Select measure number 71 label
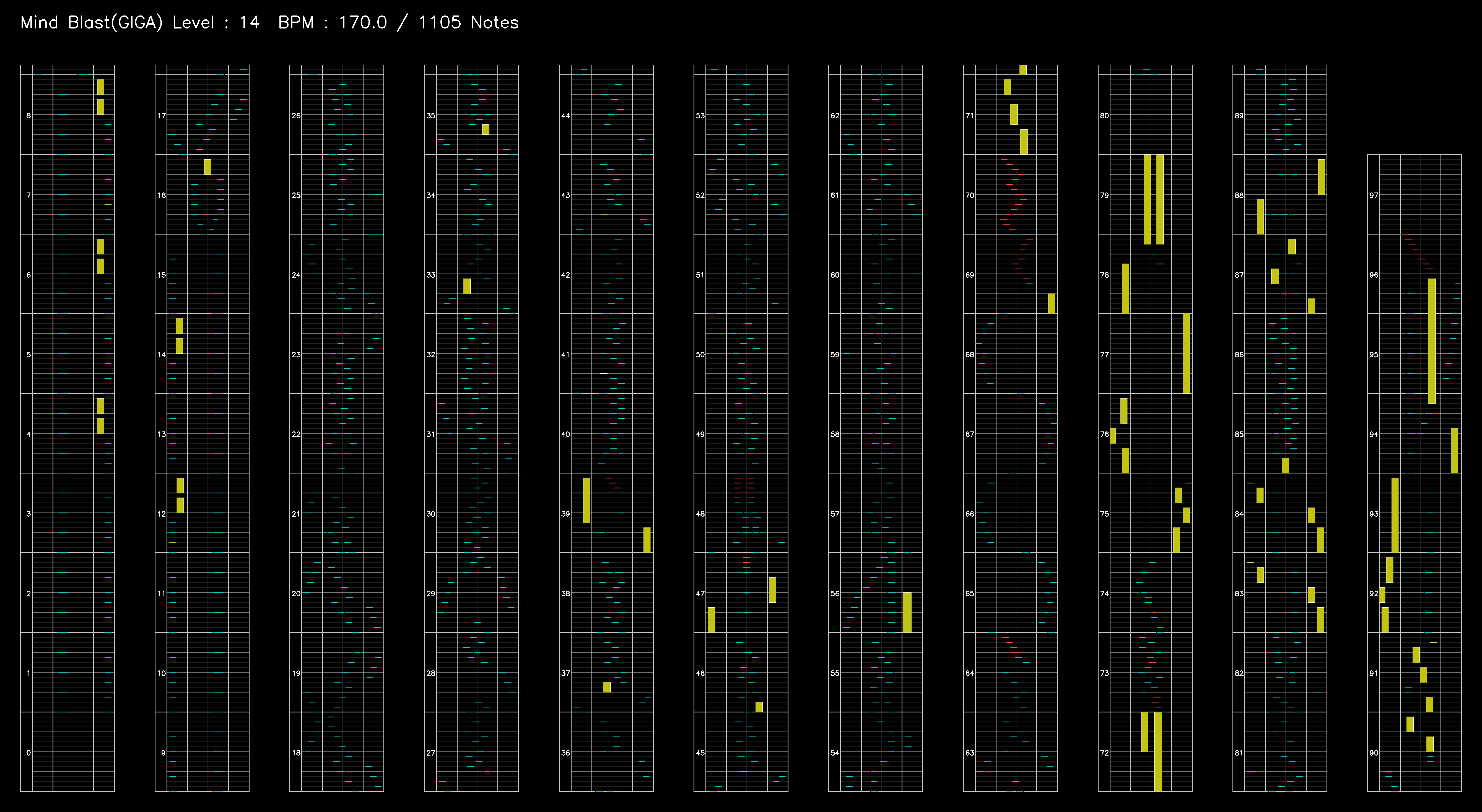 pyautogui.click(x=970, y=116)
